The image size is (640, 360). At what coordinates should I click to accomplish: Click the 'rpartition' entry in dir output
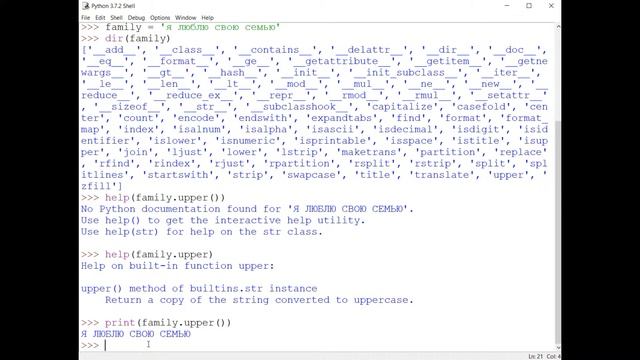(302, 163)
